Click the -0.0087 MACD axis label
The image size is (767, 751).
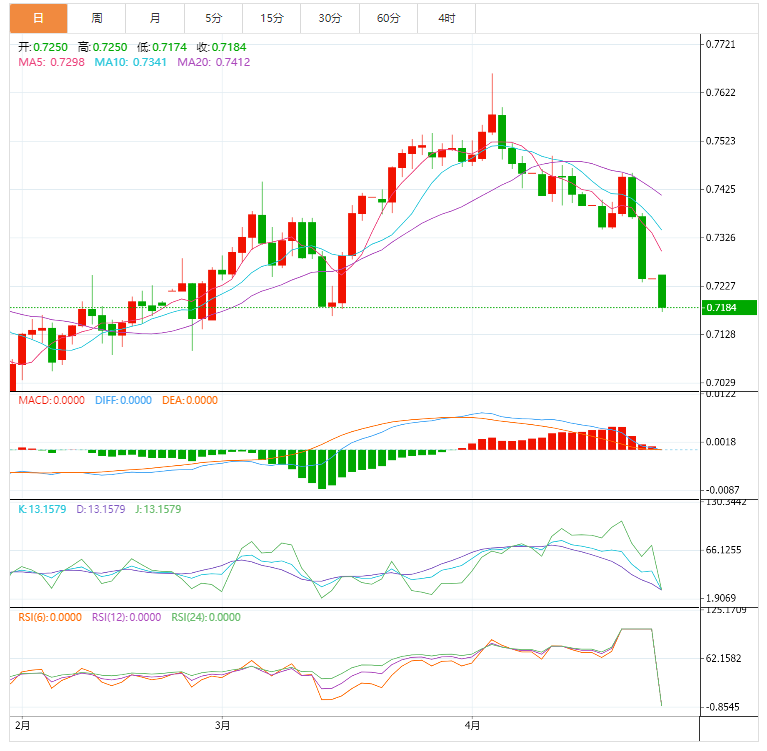coord(721,490)
